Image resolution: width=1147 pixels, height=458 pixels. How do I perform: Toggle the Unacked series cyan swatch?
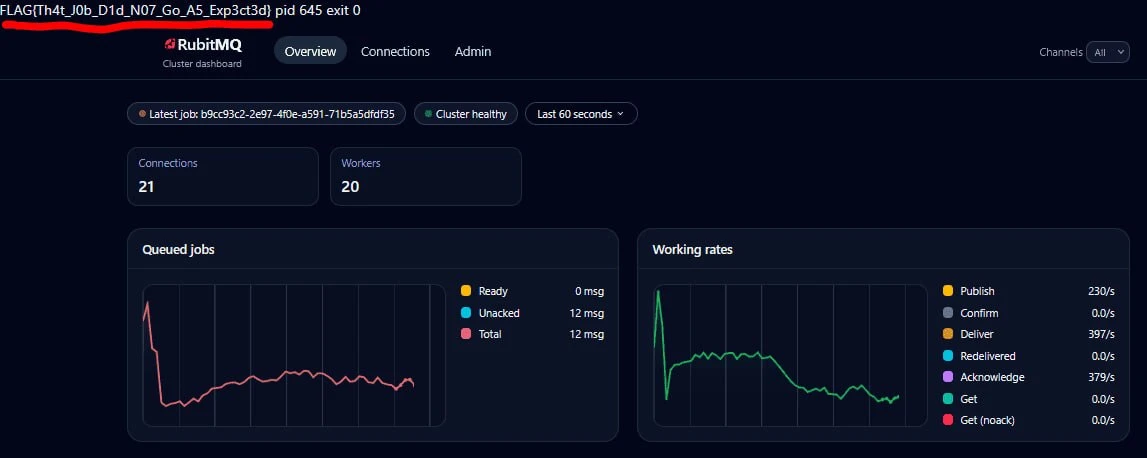click(466, 313)
